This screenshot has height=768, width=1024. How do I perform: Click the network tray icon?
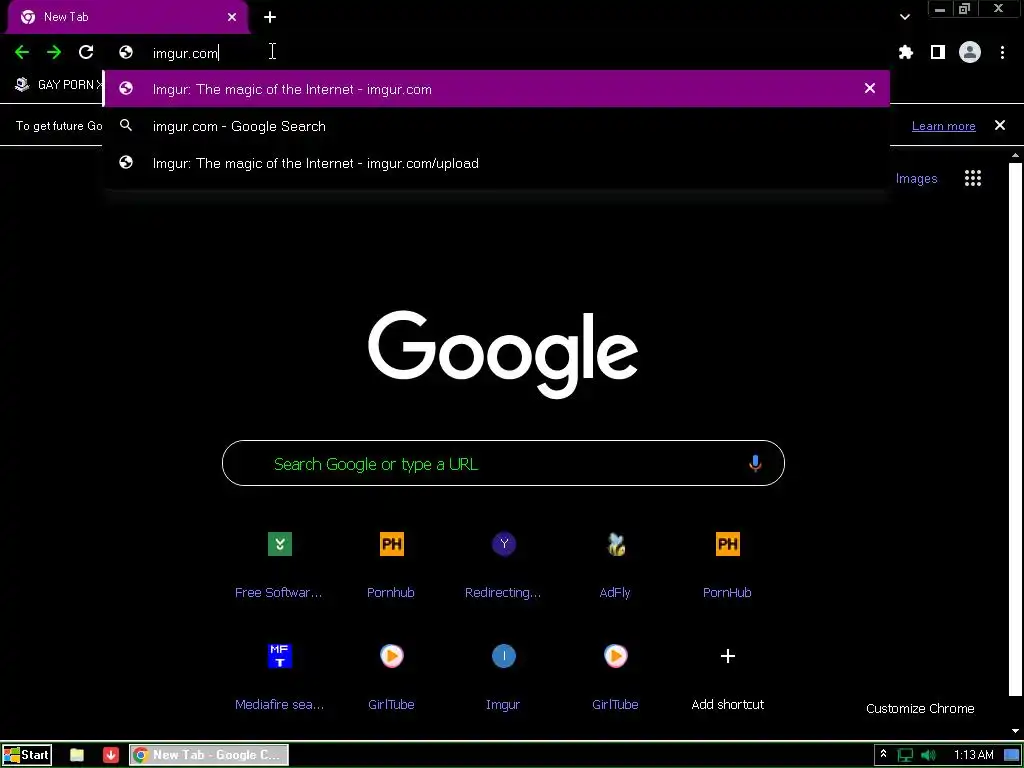click(x=905, y=755)
